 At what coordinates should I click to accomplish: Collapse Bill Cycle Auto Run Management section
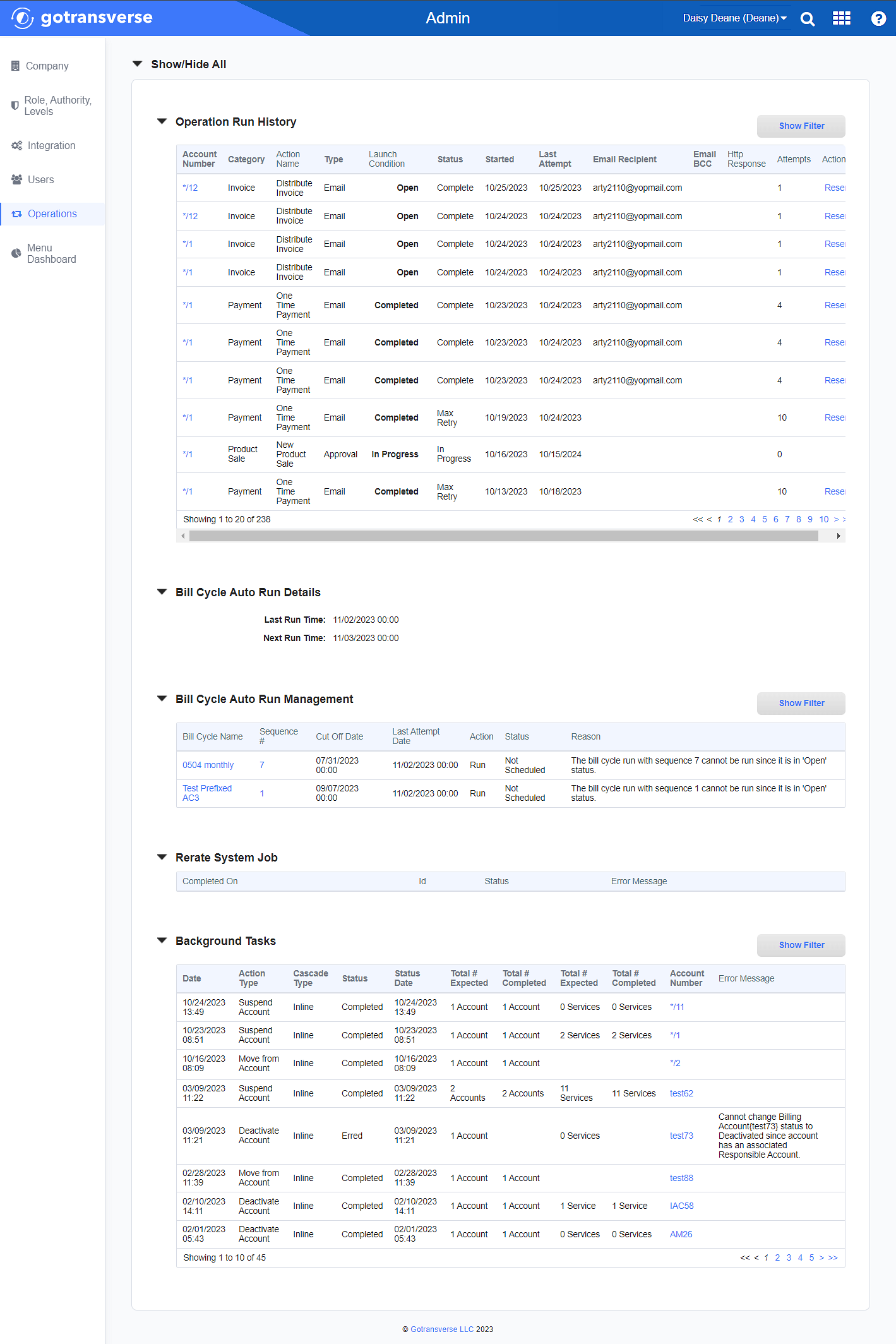[x=162, y=699]
